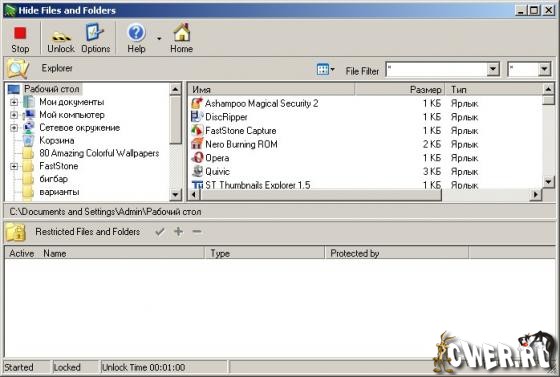Viewport: 560px width, 377px height.
Task: Open the File Filter combo box dropdown
Action: [493, 69]
